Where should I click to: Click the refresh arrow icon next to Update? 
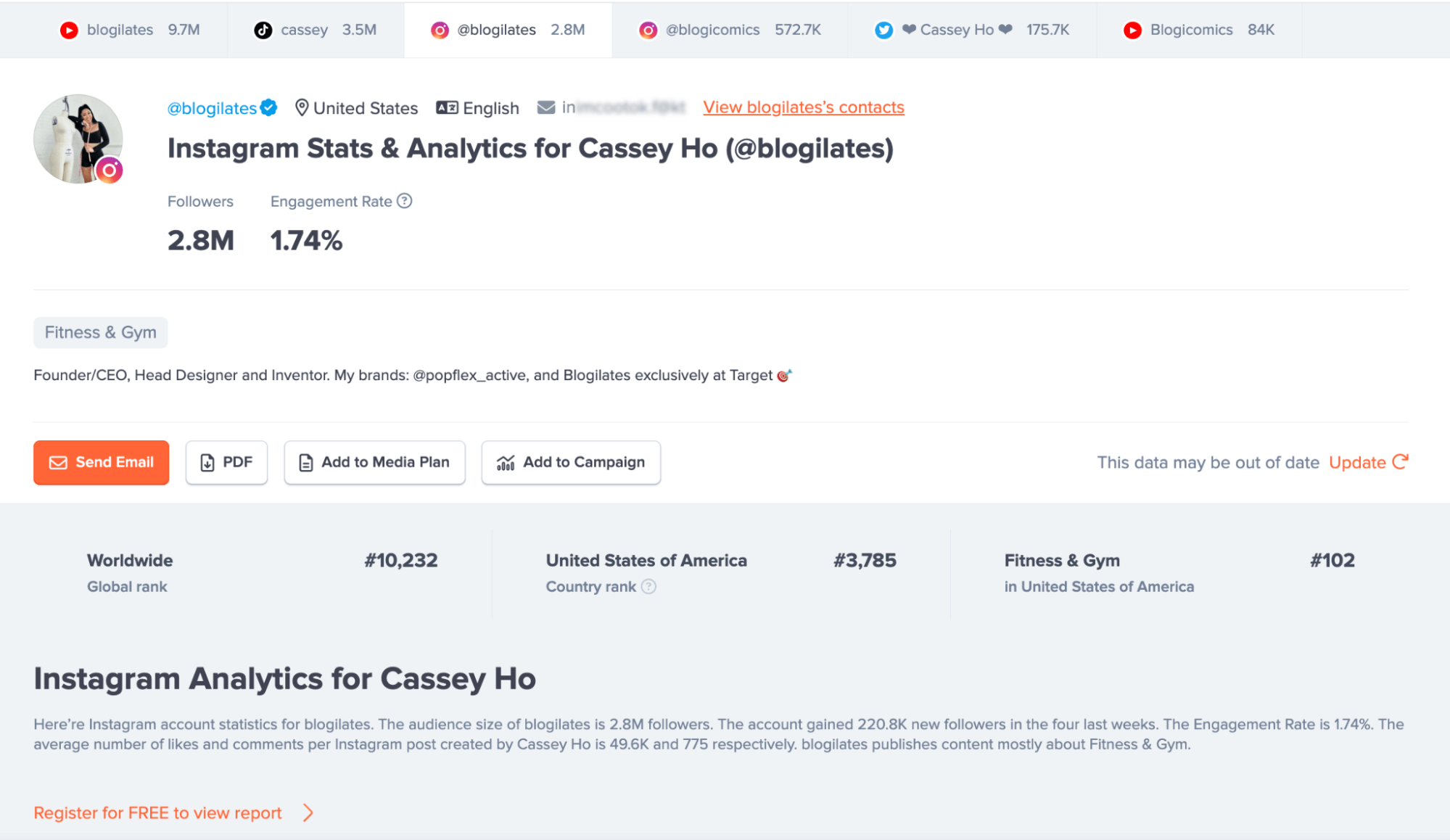point(1400,461)
